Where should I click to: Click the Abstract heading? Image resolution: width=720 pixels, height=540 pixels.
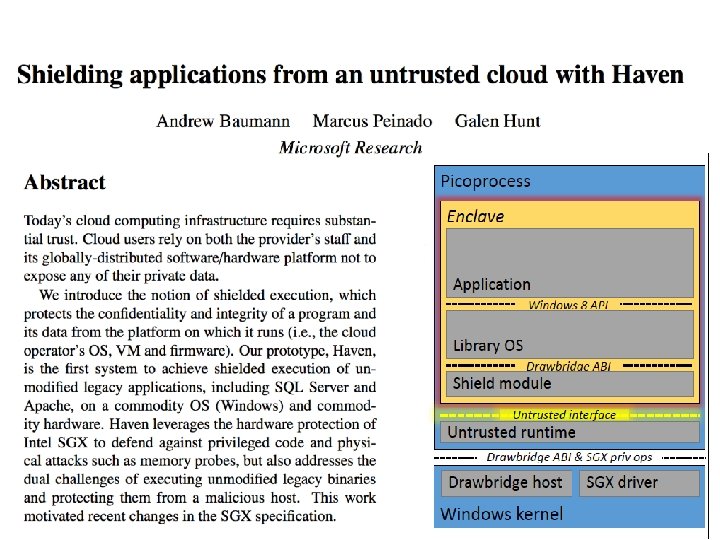65,182
